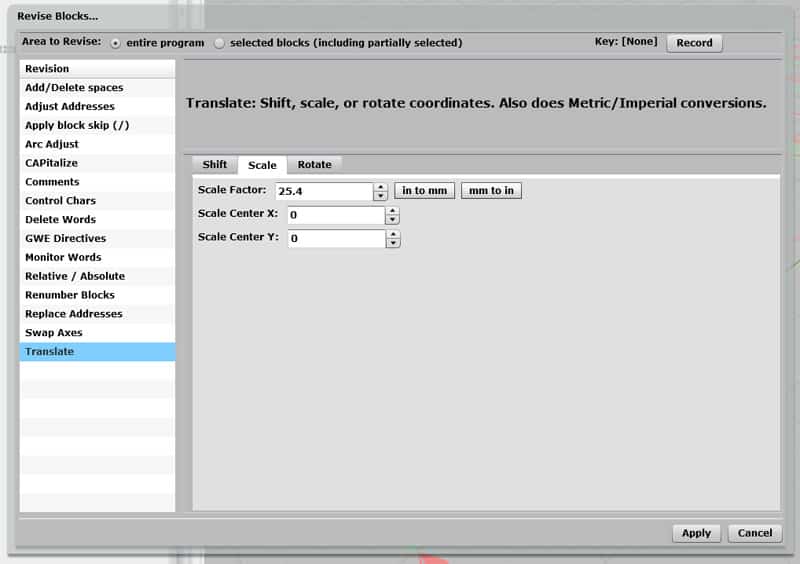The height and width of the screenshot is (564, 800).
Task: Switch to the Rotate tab
Action: (x=314, y=165)
